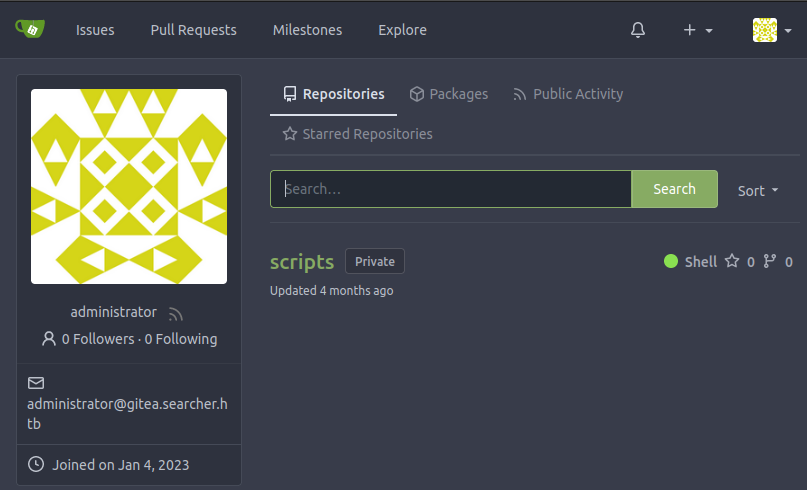This screenshot has height=490, width=807.
Task: Click the RSS feed icon beside administrator
Action: pos(176,313)
